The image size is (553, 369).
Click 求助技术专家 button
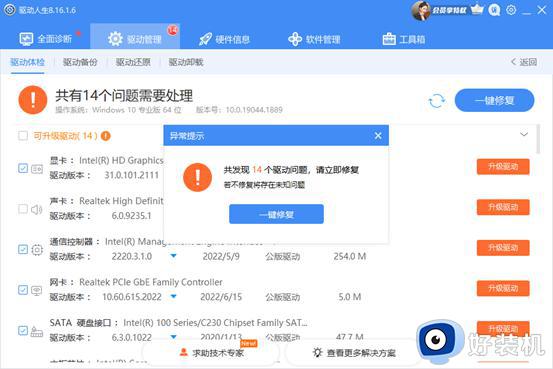tap(212, 352)
